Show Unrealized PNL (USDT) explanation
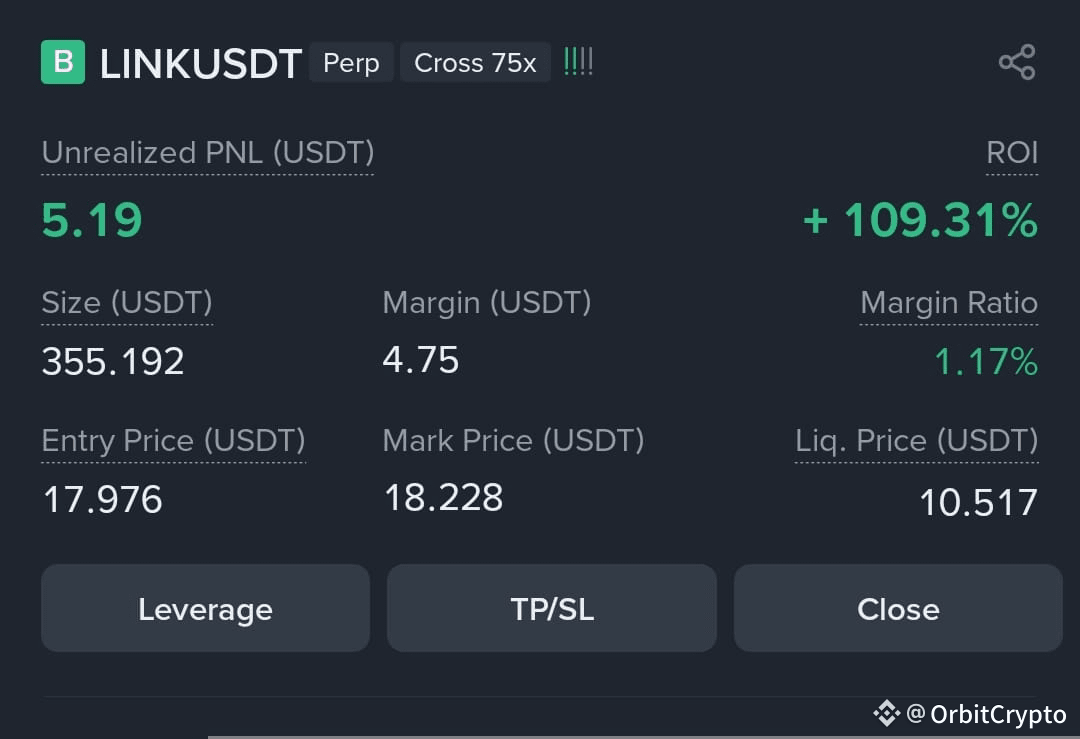The width and height of the screenshot is (1080, 739). coord(207,153)
